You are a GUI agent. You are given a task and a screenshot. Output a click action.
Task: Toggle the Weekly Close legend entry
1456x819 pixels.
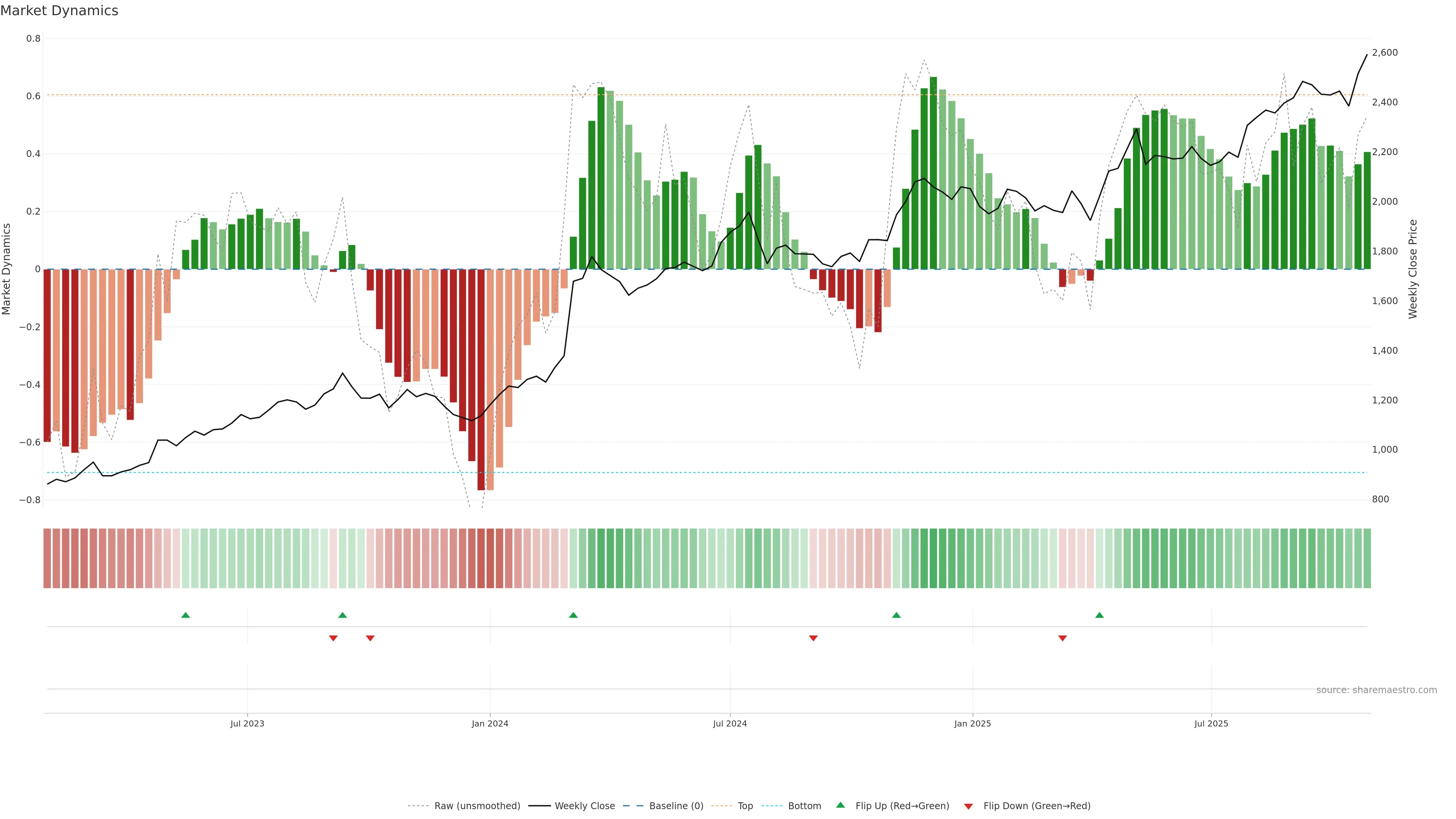coord(584,806)
